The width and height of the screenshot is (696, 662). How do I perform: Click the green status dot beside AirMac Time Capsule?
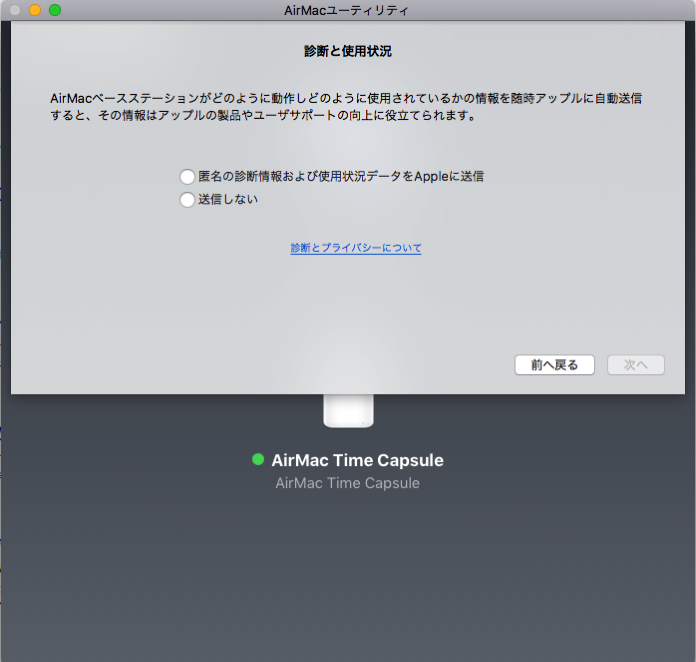click(258, 460)
